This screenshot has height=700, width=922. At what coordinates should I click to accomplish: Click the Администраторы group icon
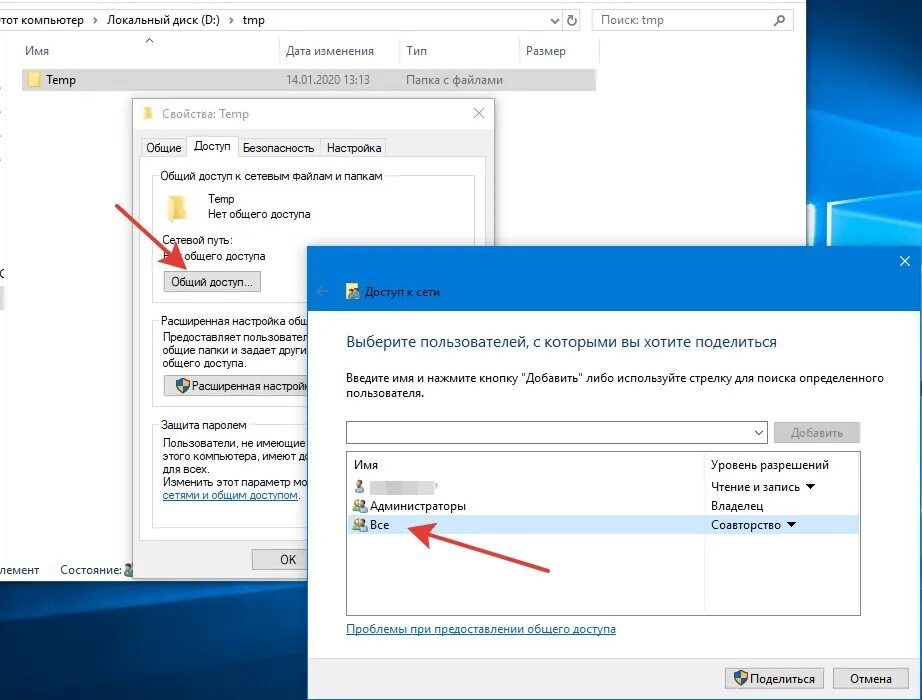pyautogui.click(x=359, y=505)
